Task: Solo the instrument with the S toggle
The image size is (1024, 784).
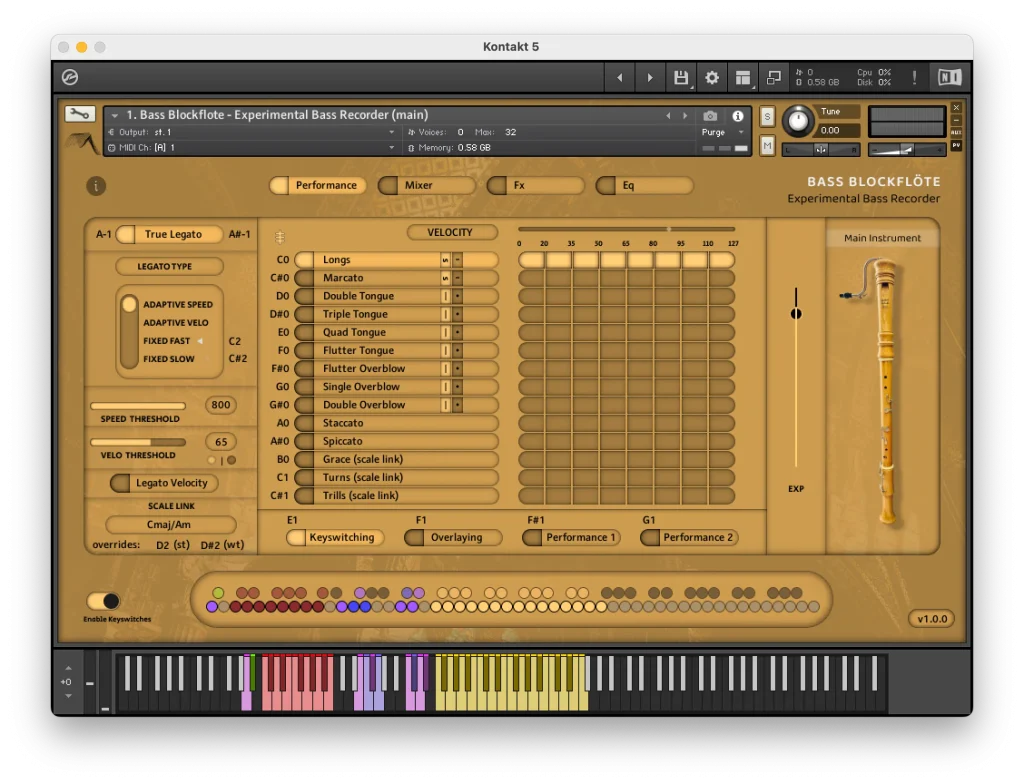Action: (767, 117)
